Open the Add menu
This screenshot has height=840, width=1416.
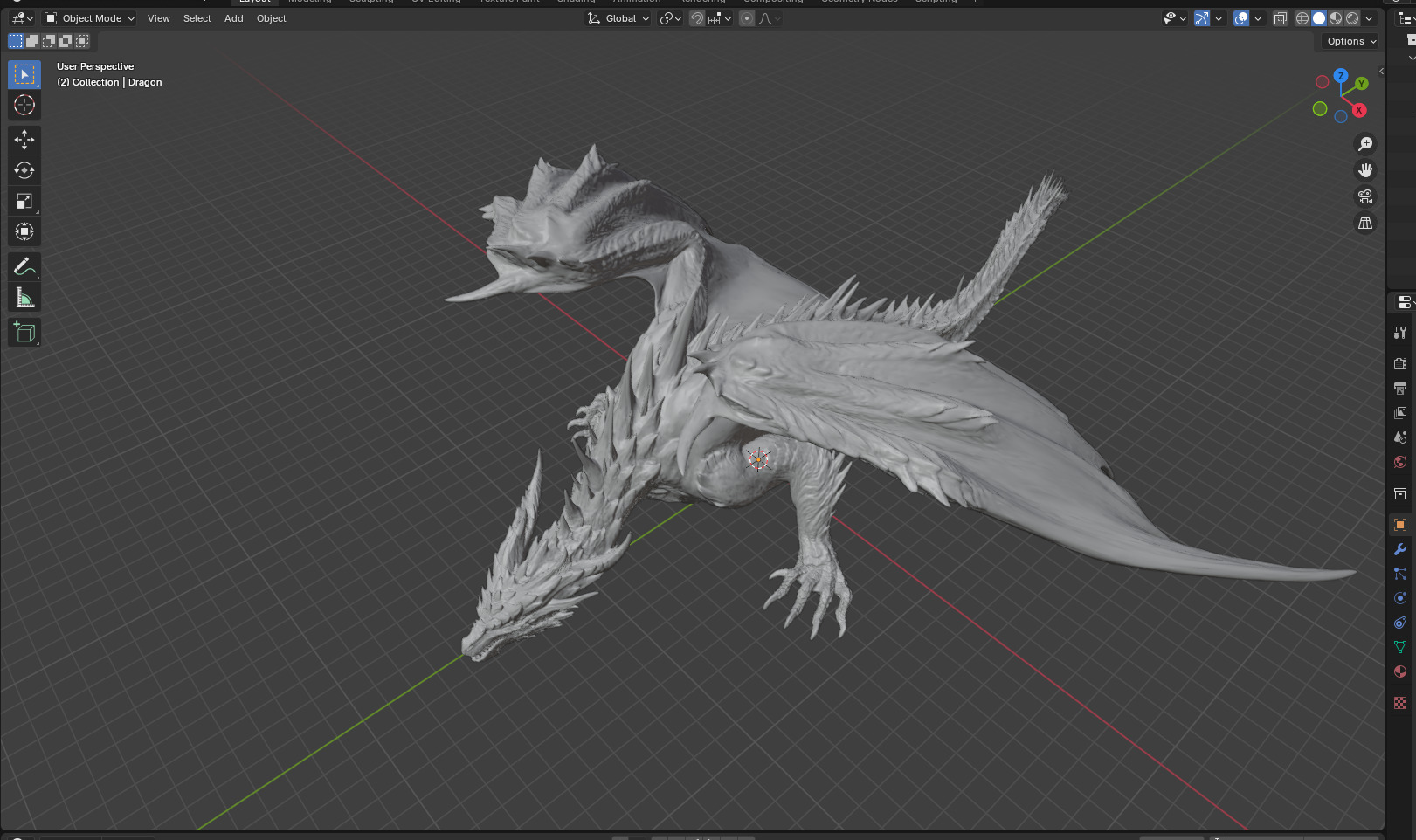pyautogui.click(x=234, y=18)
